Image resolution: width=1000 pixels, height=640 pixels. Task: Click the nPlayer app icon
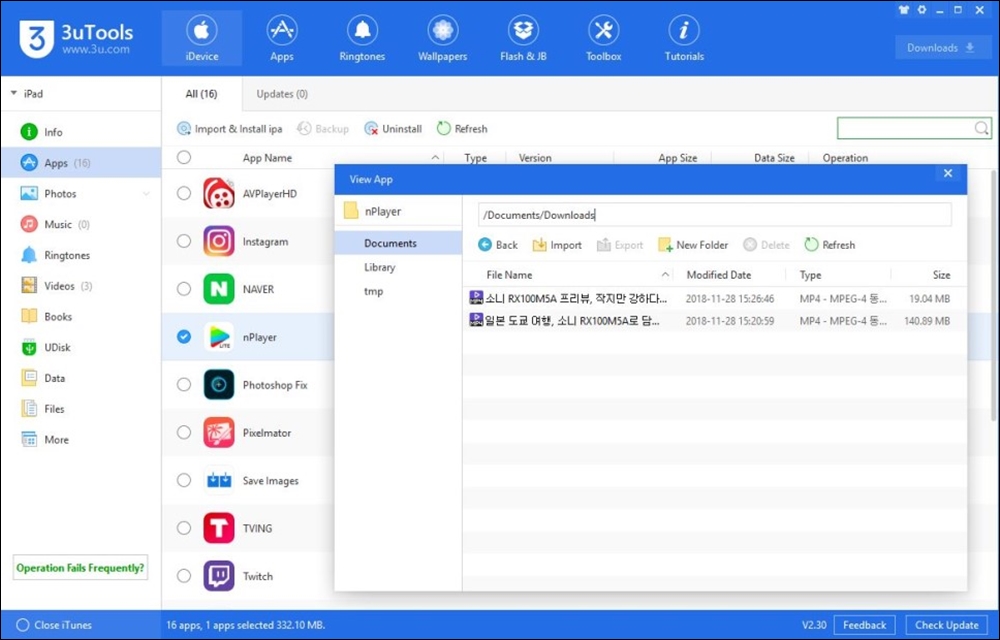point(219,337)
